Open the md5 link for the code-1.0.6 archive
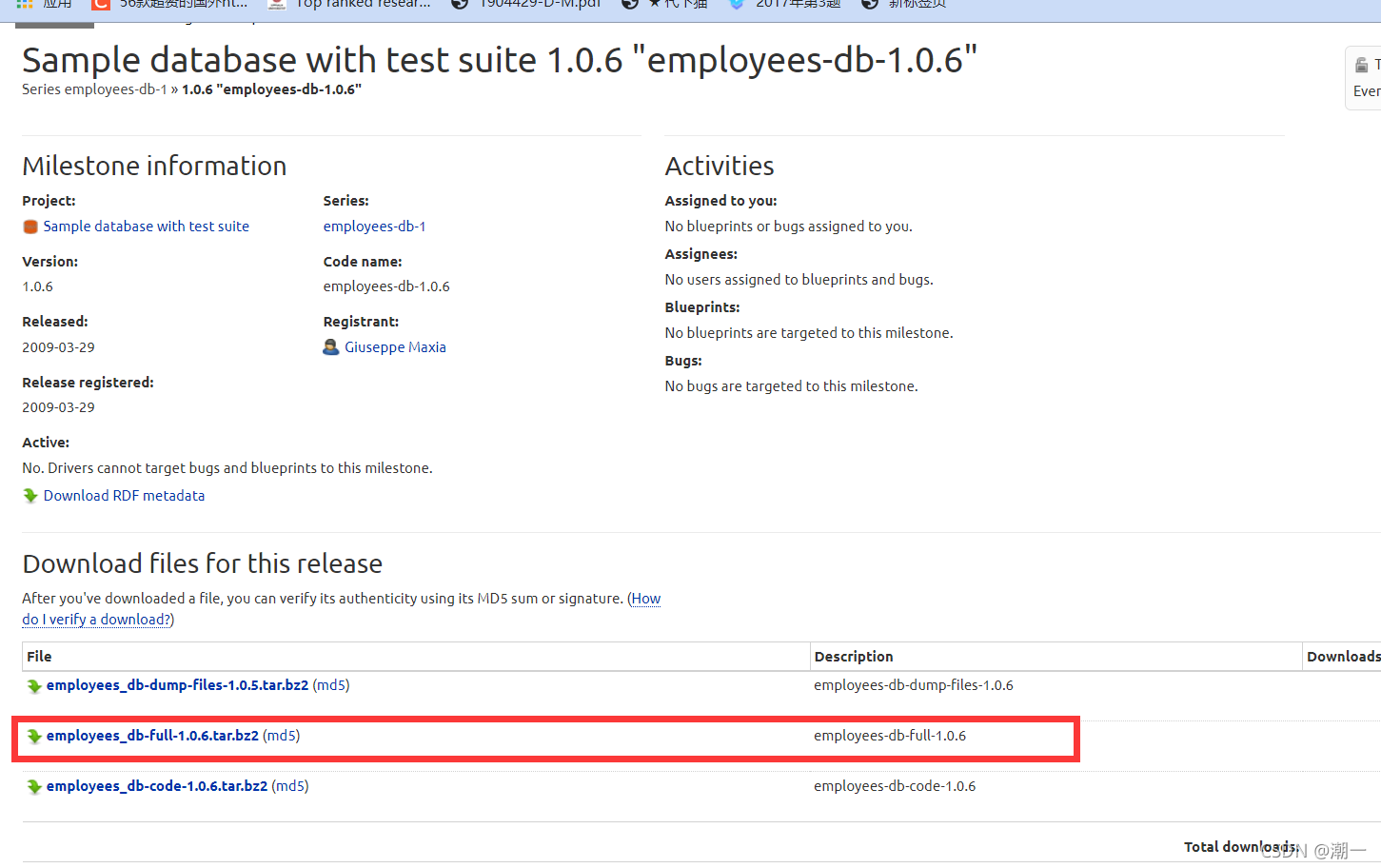 290,786
